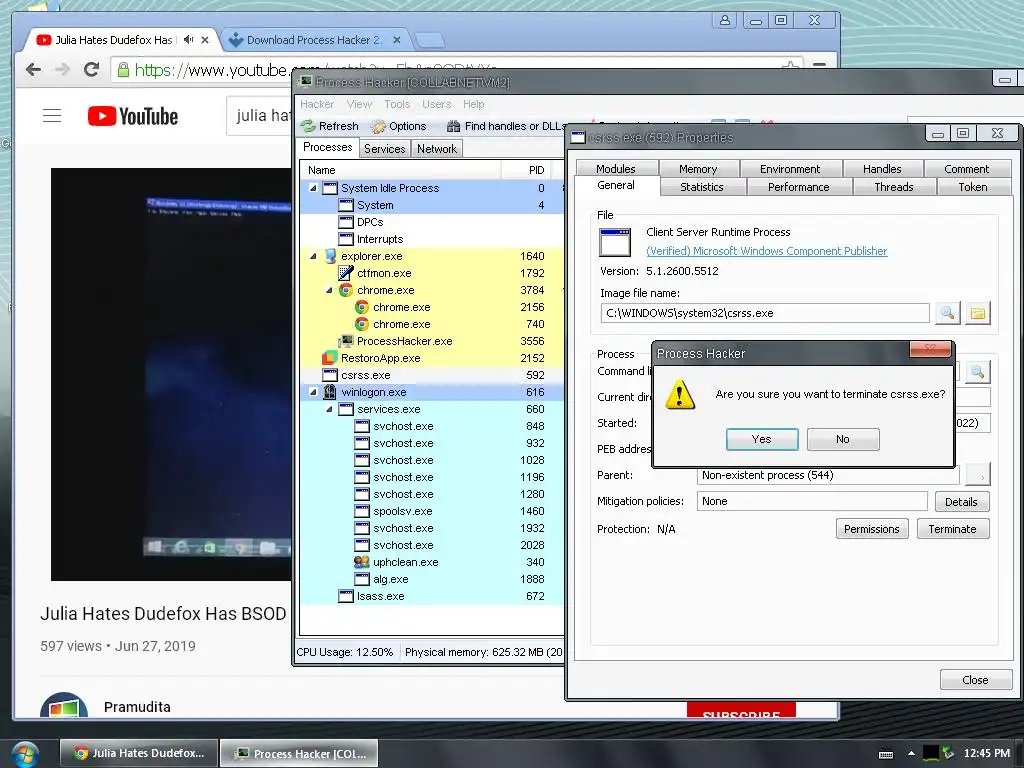This screenshot has height=768, width=1024.
Task: Click the Refresh toolbar button
Action: pyautogui.click(x=330, y=126)
